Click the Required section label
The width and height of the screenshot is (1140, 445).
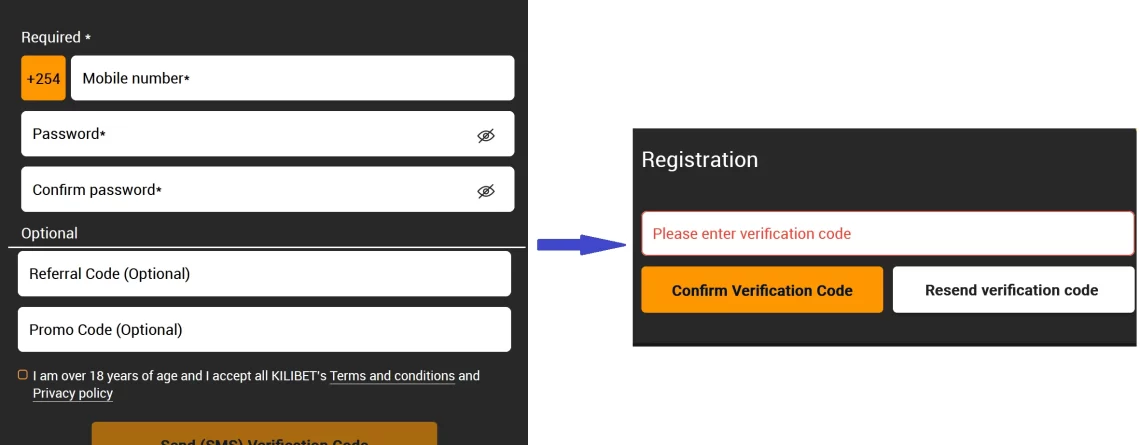(56, 37)
